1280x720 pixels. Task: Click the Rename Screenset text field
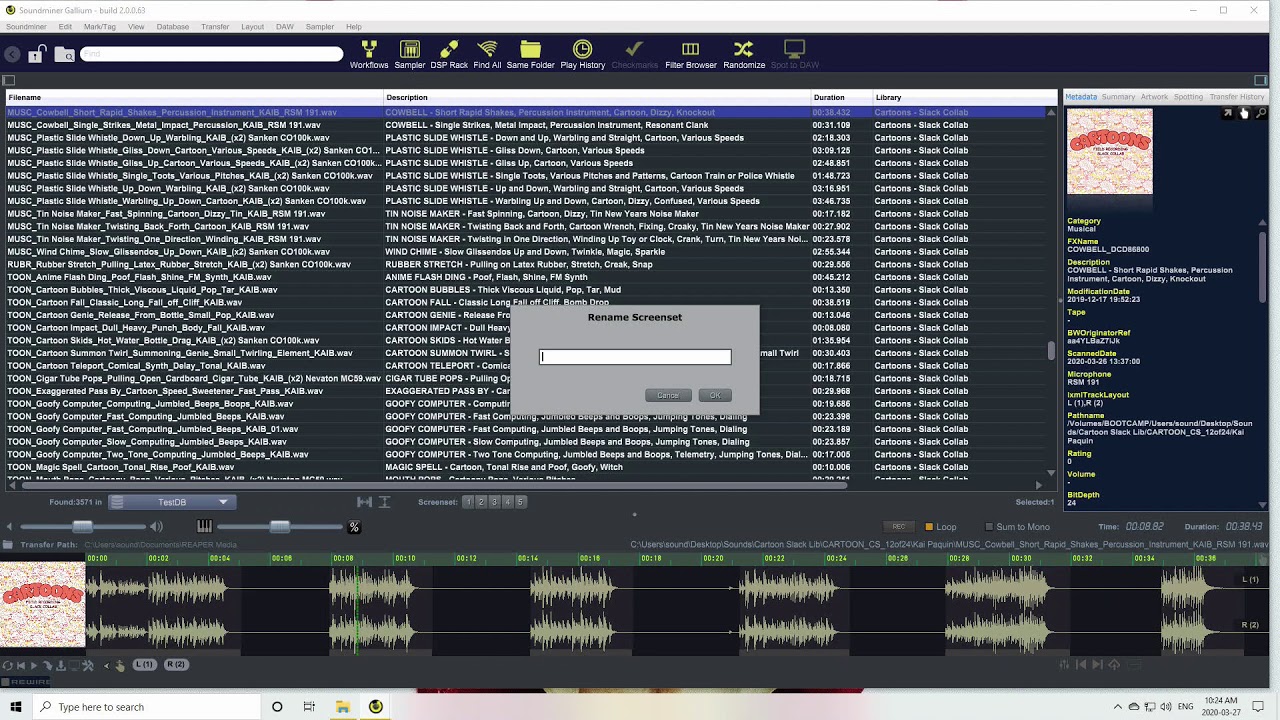click(635, 357)
